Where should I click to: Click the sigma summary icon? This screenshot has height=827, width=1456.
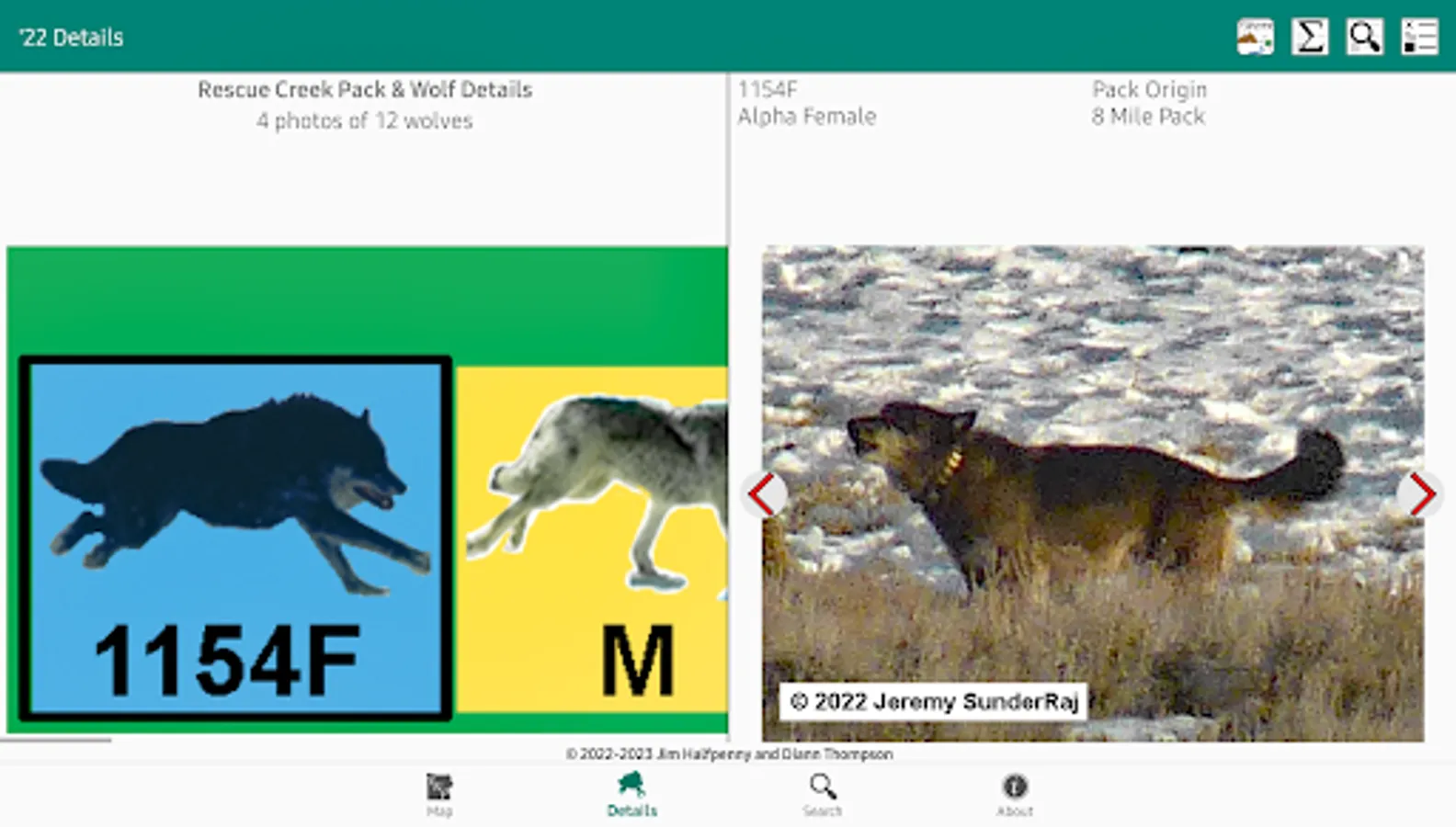pyautogui.click(x=1310, y=37)
